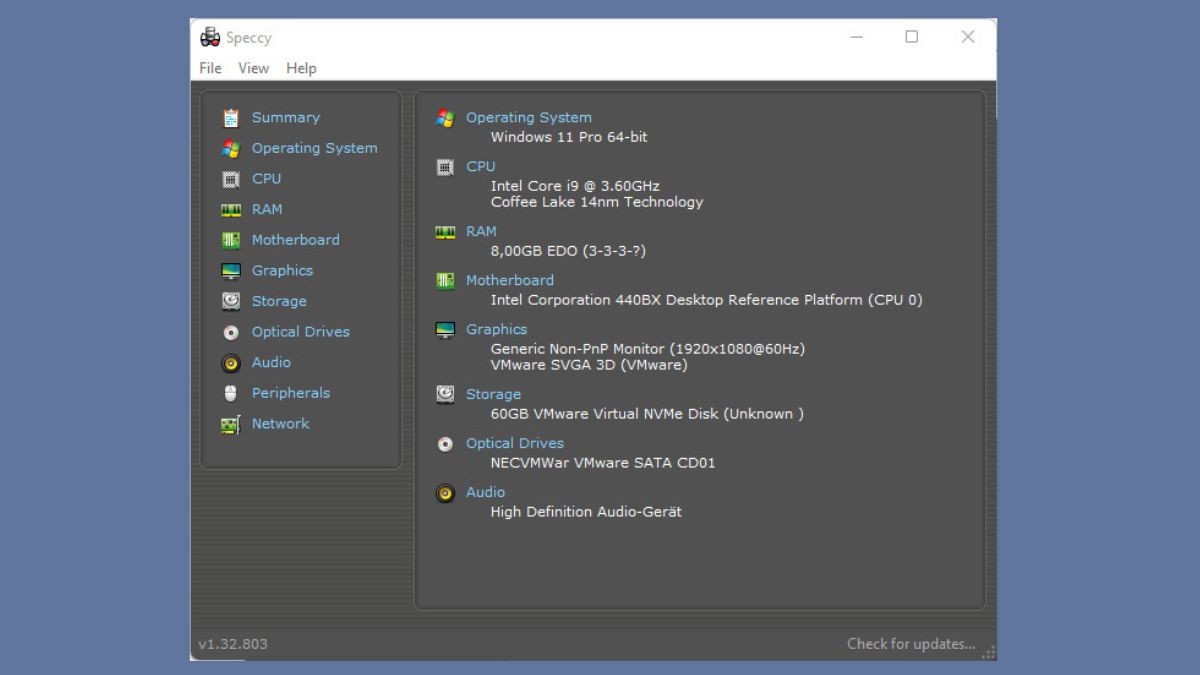Select the CPU sidebar entry

tap(267, 179)
